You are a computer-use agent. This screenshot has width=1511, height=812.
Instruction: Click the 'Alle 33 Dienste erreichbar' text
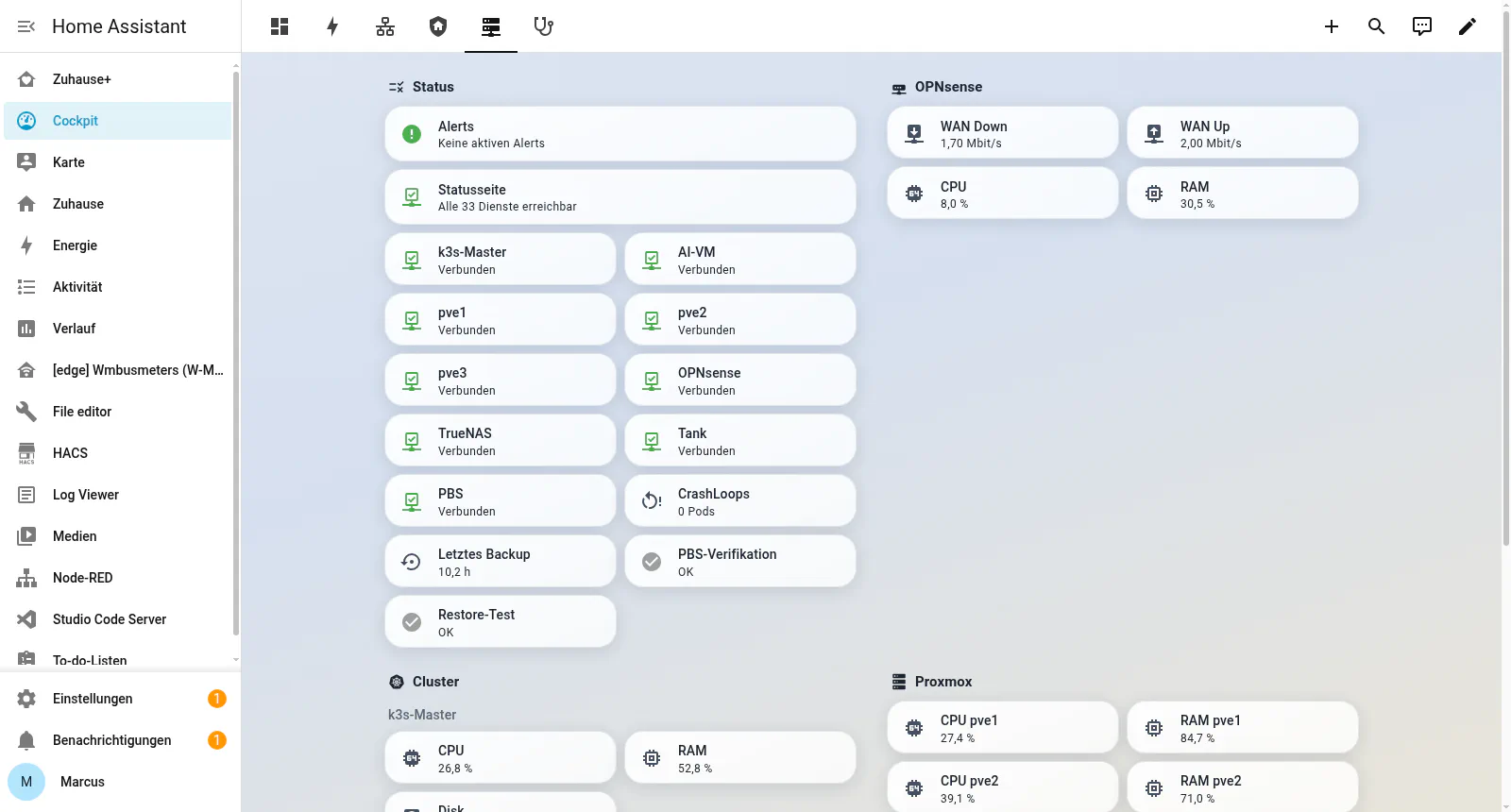tap(507, 207)
